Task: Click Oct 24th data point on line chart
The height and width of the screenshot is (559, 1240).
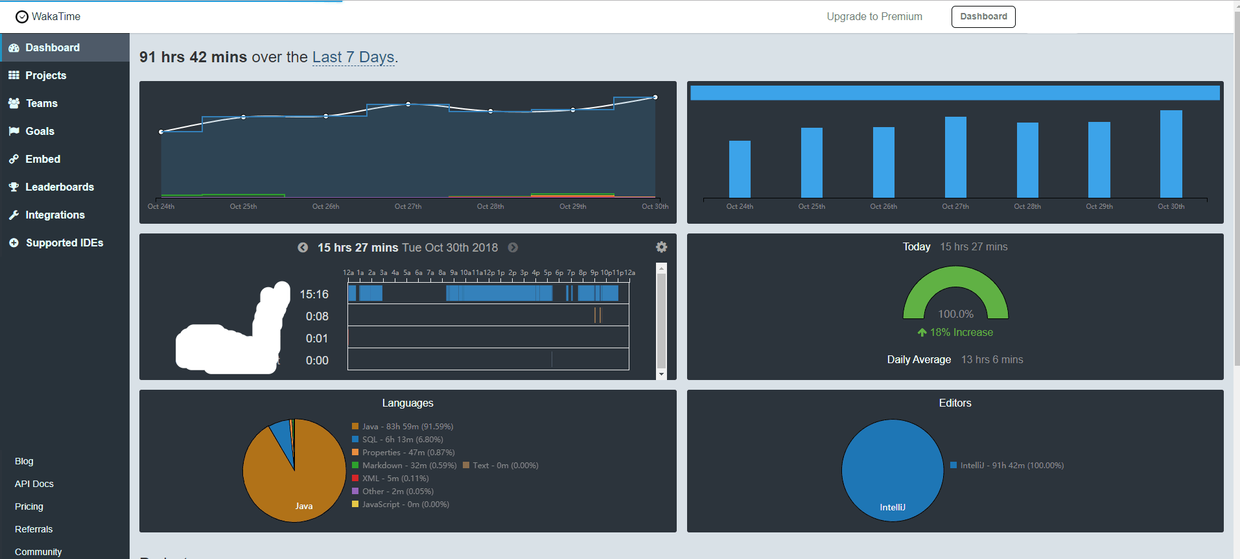Action: (161, 132)
